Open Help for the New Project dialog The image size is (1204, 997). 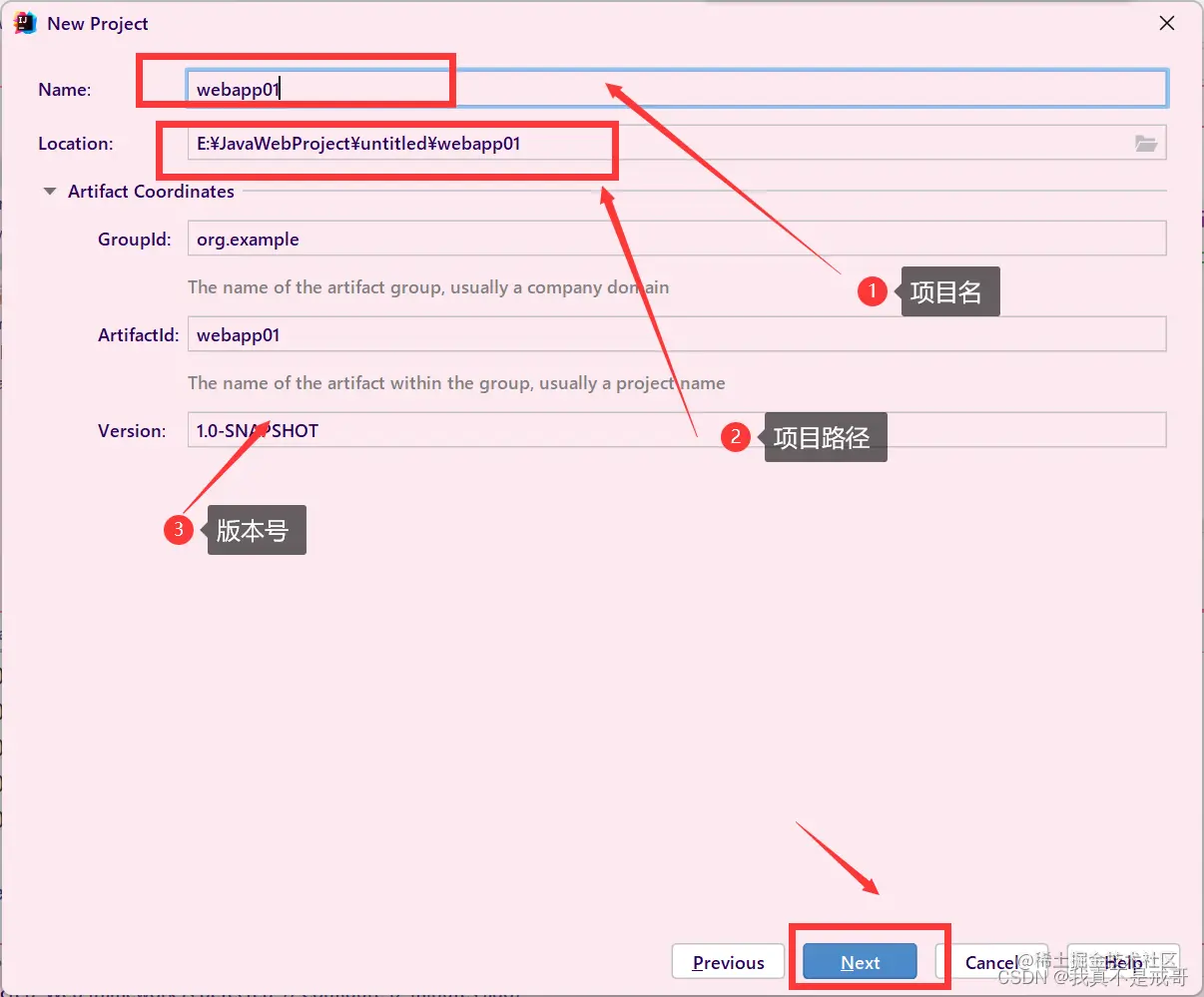(x=1123, y=962)
